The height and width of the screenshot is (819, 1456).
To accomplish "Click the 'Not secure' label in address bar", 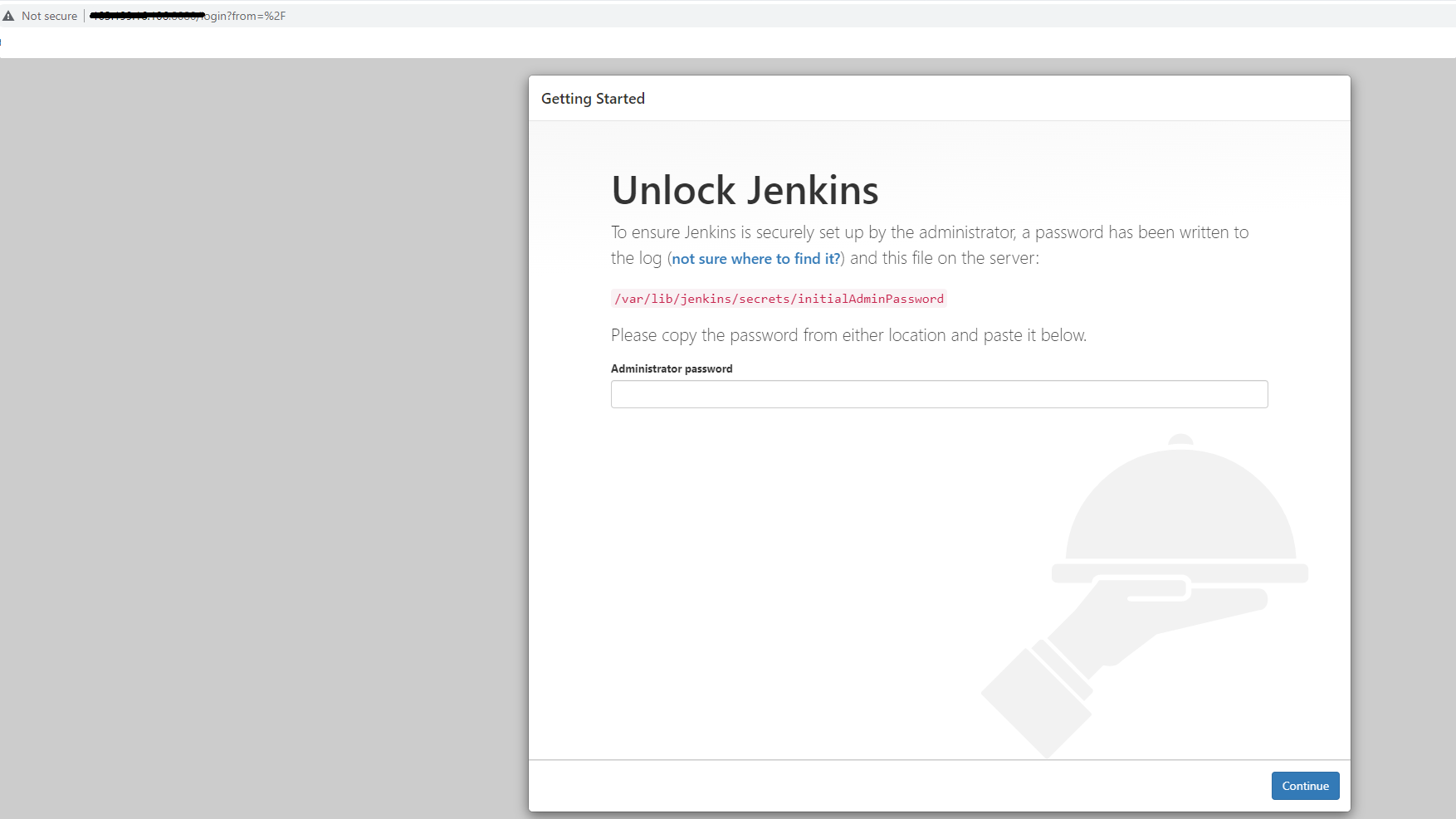I will pyautogui.click(x=49, y=16).
